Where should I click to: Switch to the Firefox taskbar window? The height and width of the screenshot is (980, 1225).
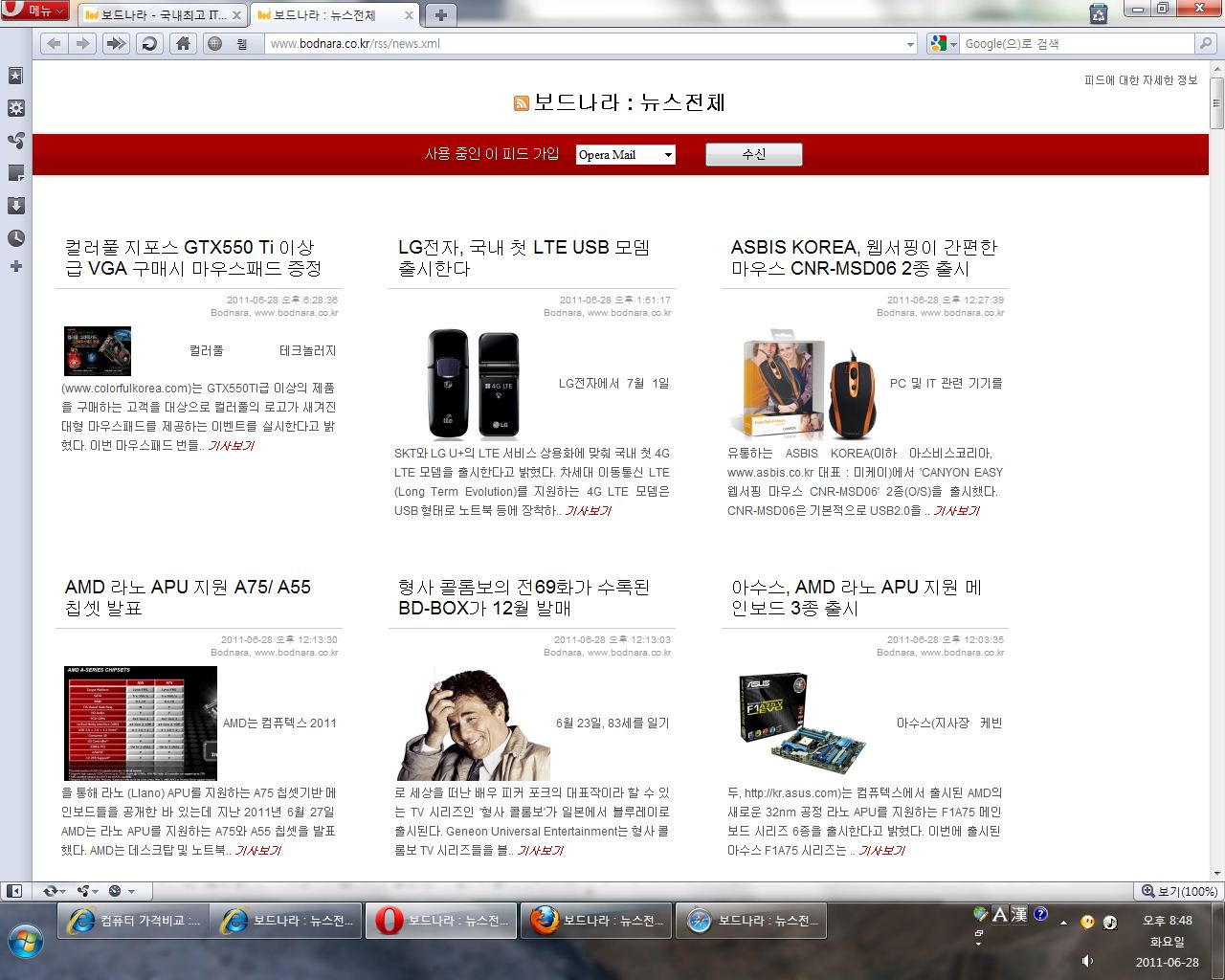(594, 921)
